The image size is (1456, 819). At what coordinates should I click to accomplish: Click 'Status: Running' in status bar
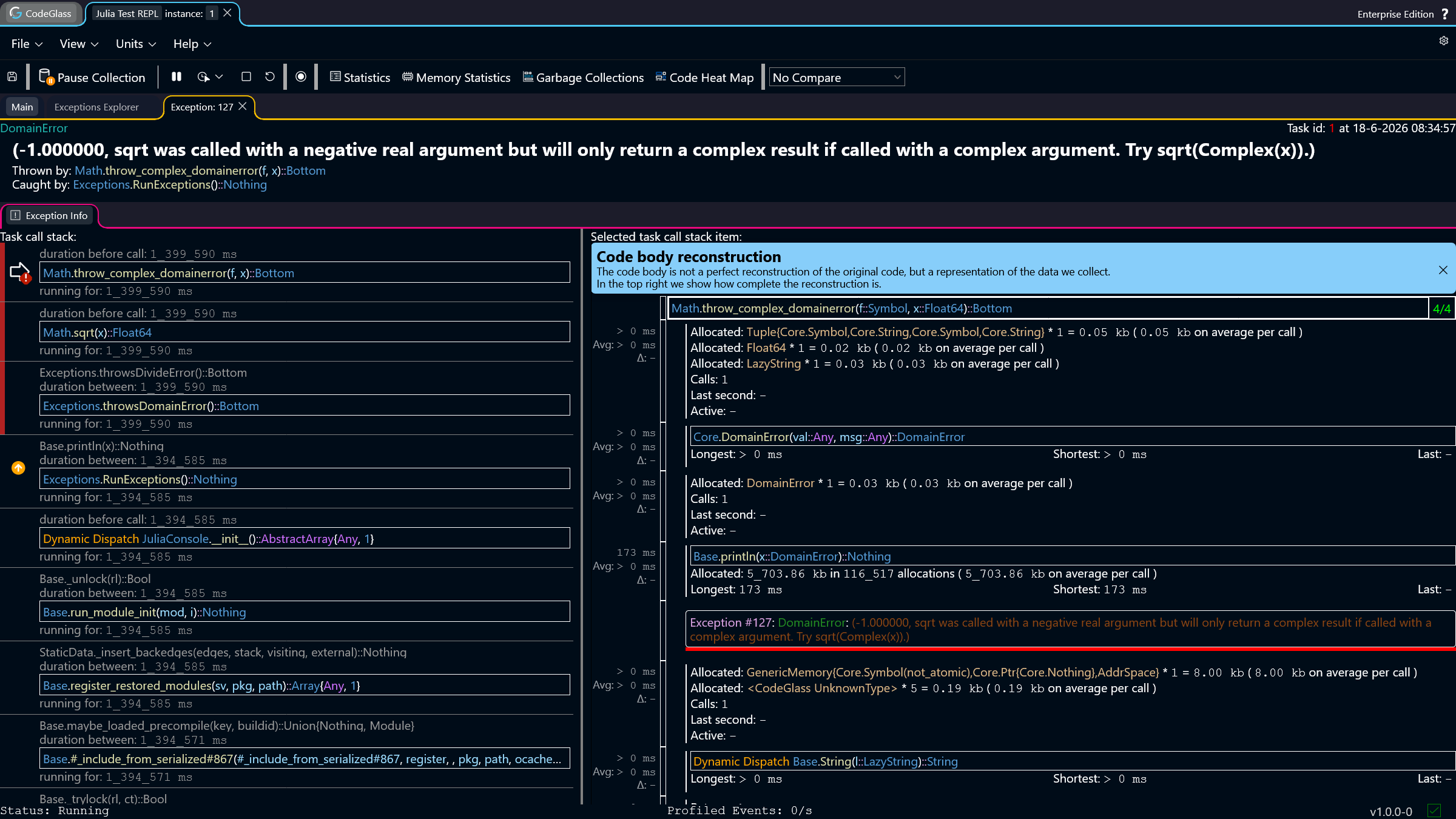coord(55,811)
